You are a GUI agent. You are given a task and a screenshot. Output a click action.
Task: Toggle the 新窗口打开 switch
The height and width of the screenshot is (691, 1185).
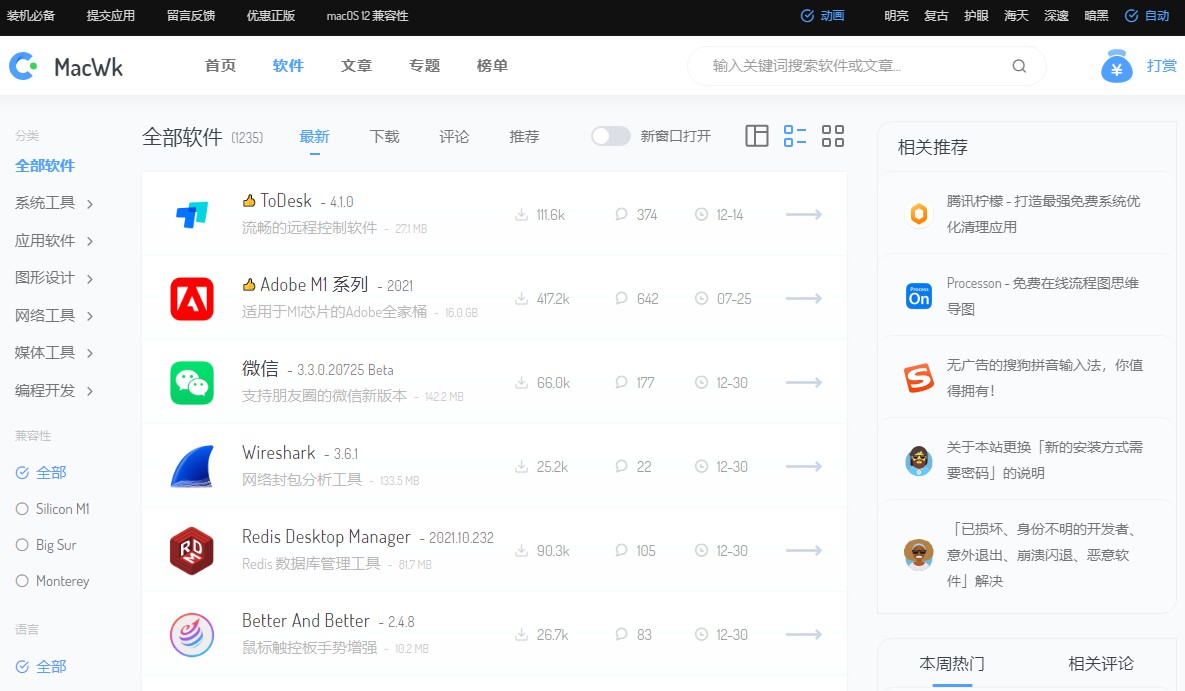(x=611, y=136)
